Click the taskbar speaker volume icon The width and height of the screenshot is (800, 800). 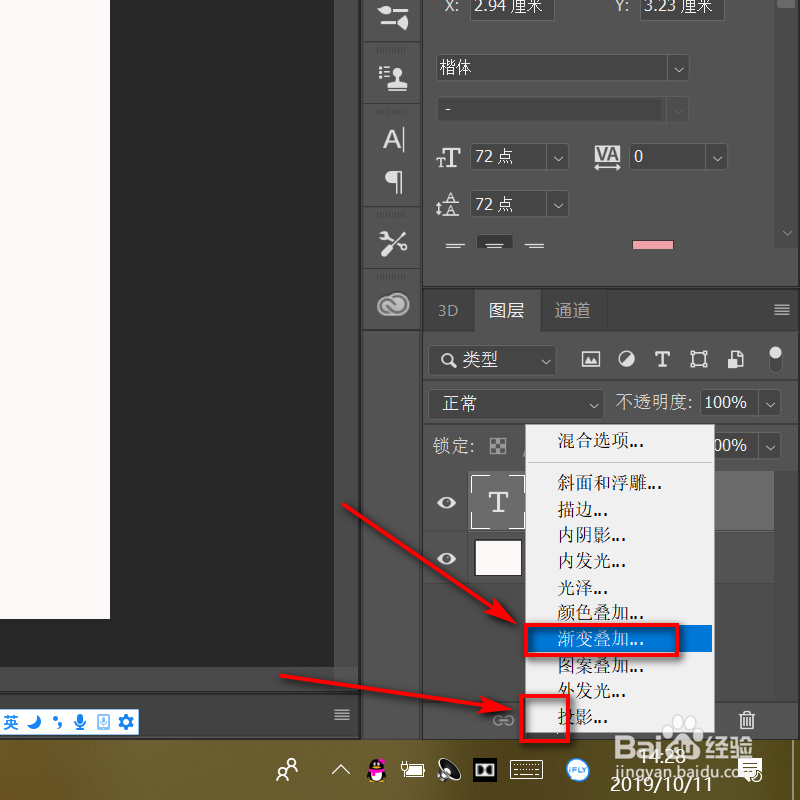click(x=448, y=770)
